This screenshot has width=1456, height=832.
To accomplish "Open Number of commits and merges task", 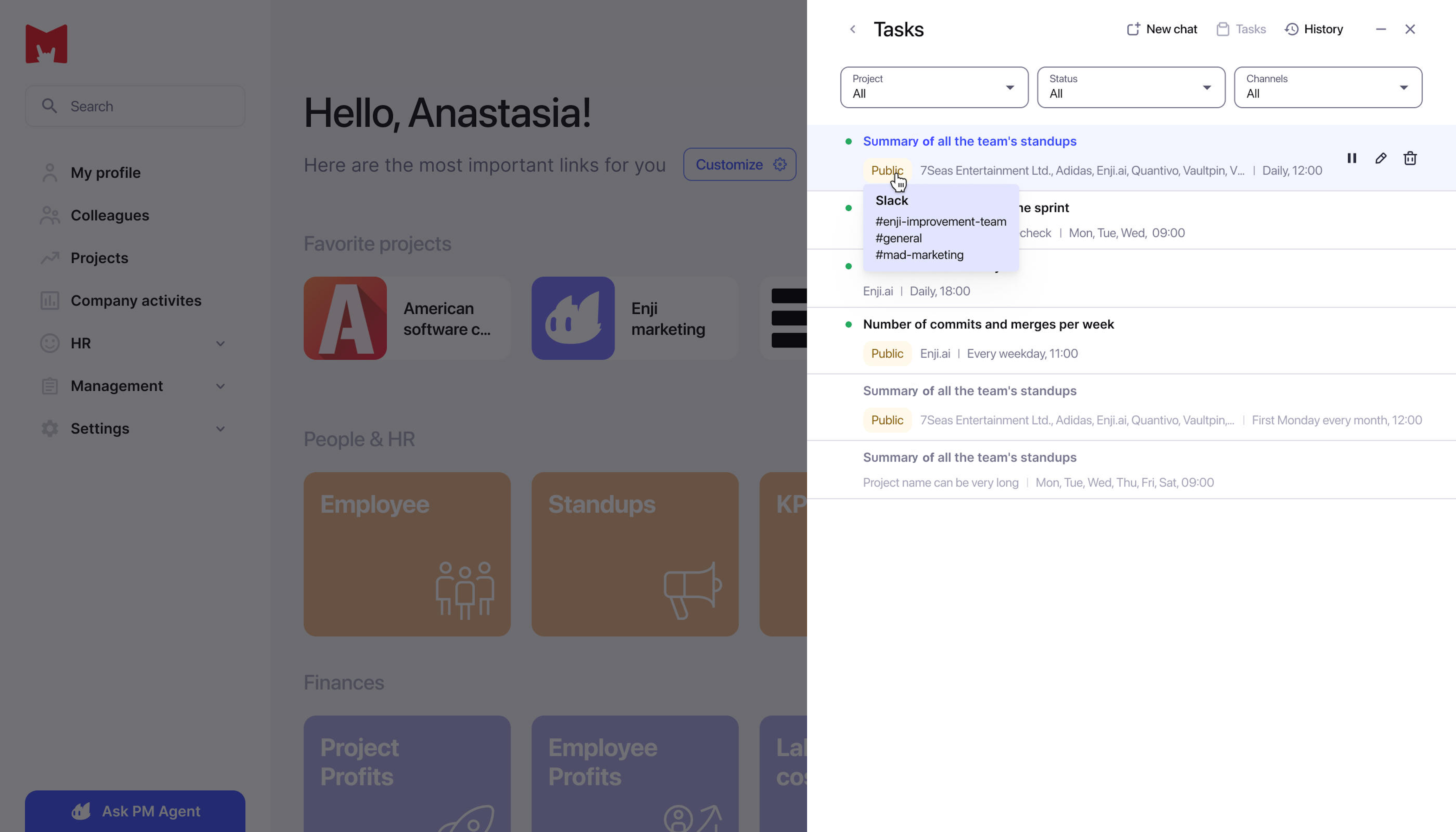I will (988, 324).
